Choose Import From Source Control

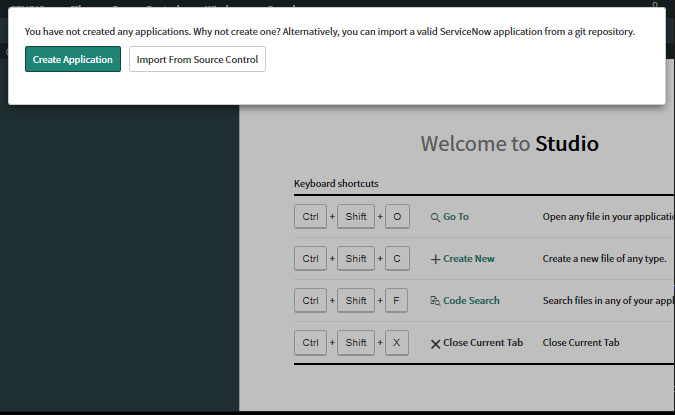click(197, 59)
